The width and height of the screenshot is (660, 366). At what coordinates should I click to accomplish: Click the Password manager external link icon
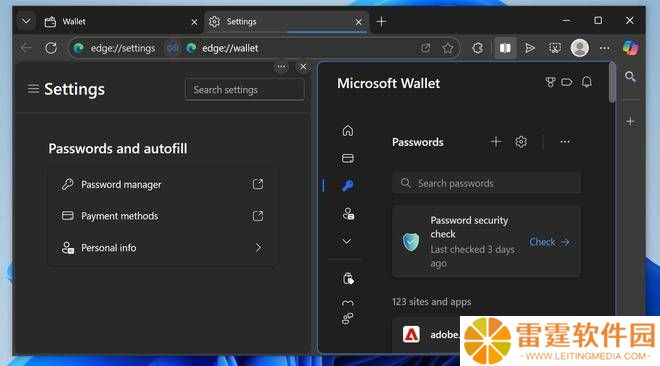pos(258,184)
